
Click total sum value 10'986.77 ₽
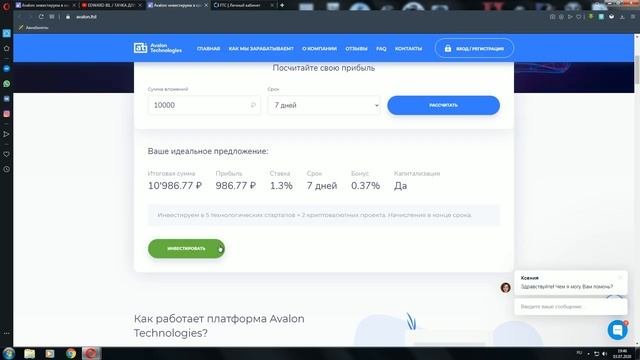(x=175, y=186)
